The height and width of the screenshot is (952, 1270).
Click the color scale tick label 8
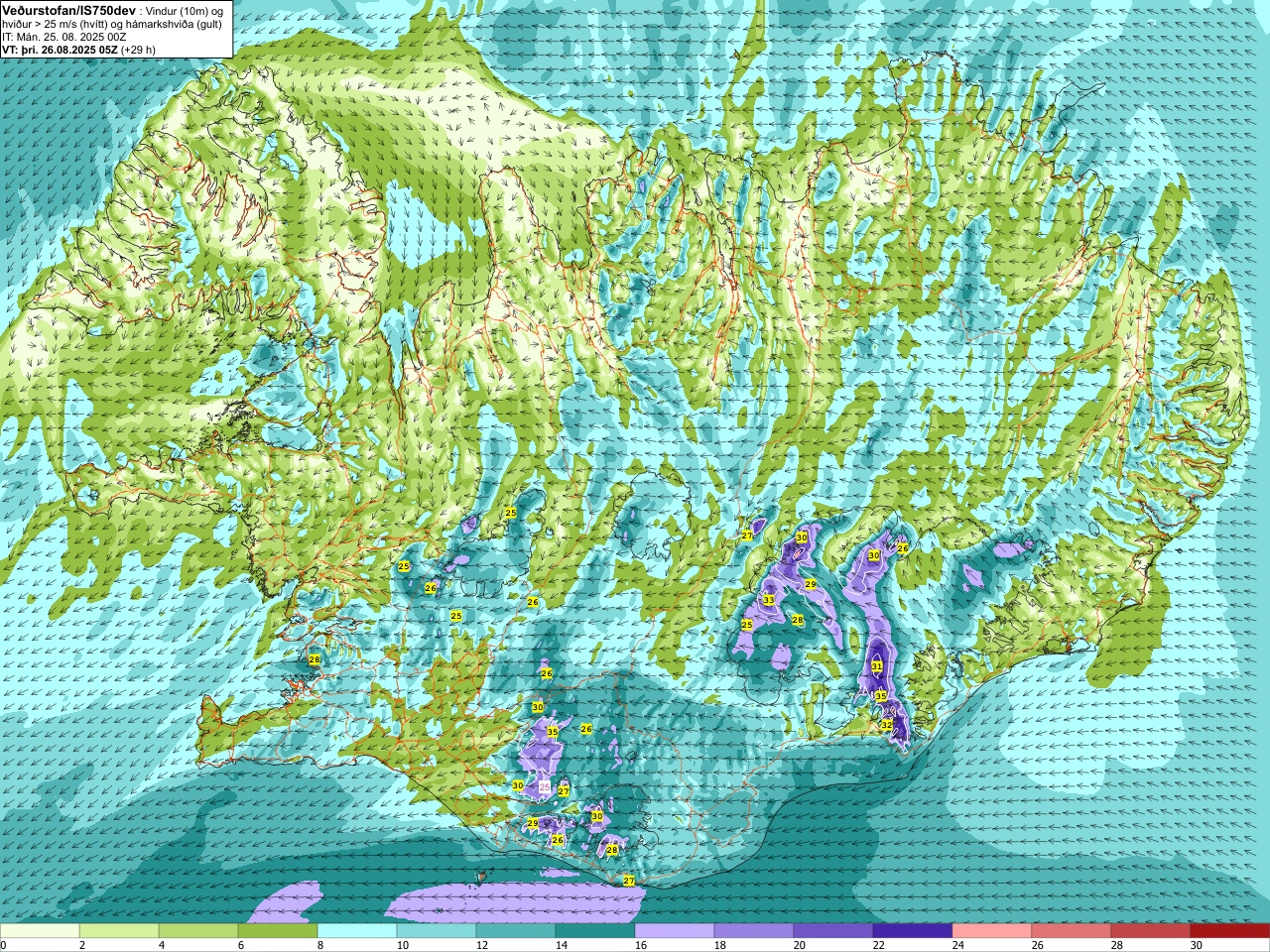click(320, 946)
